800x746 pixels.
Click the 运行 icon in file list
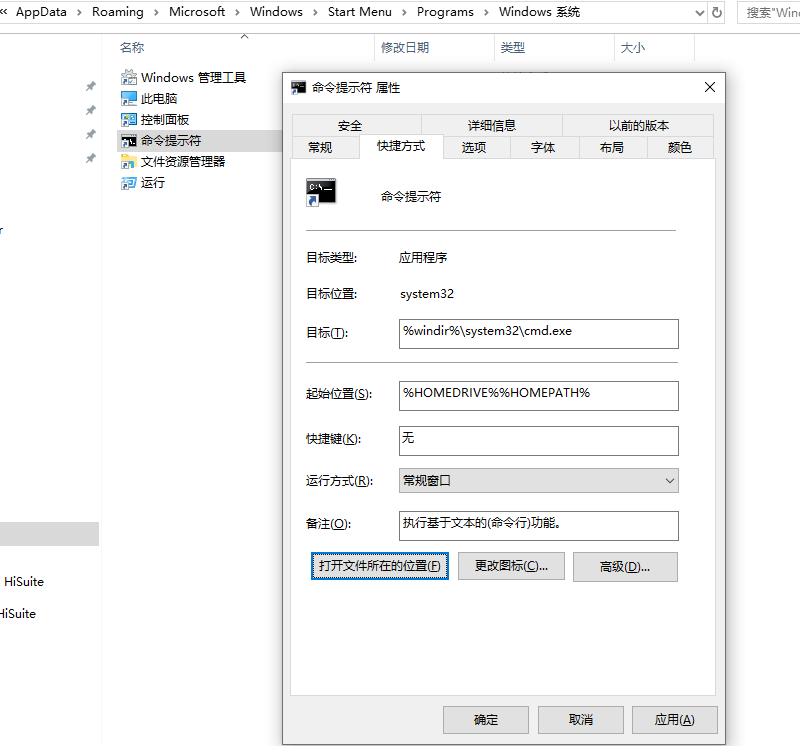point(129,183)
